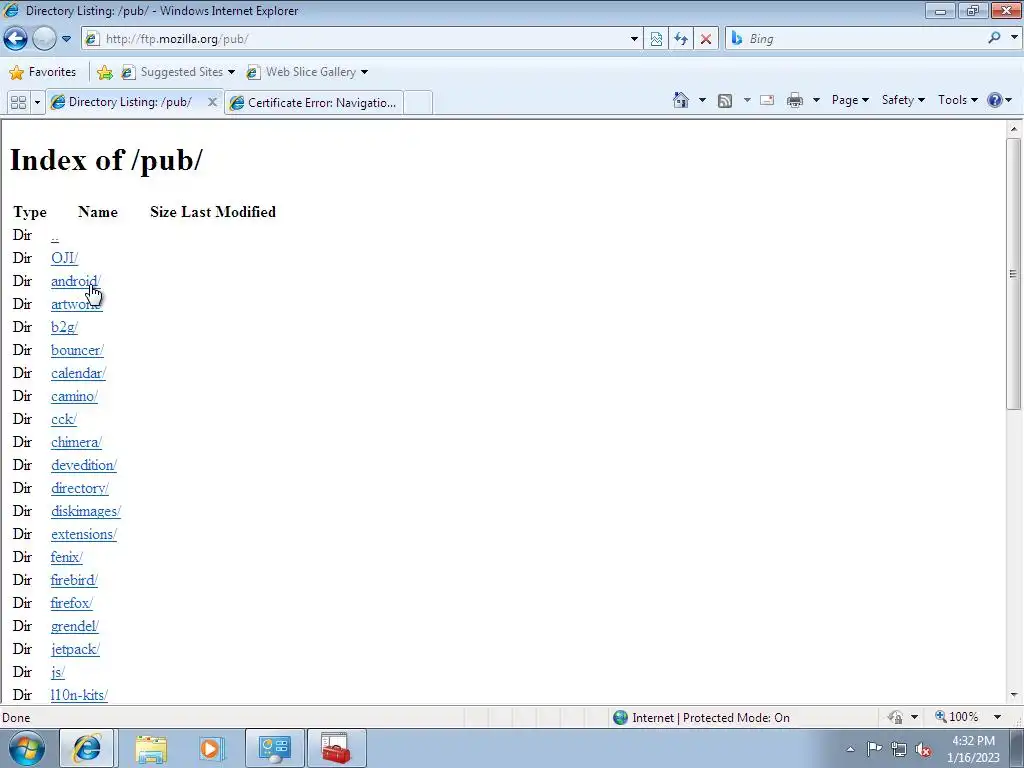The image size is (1024, 768).
Task: Click the RSS Feeds icon
Action: click(725, 101)
